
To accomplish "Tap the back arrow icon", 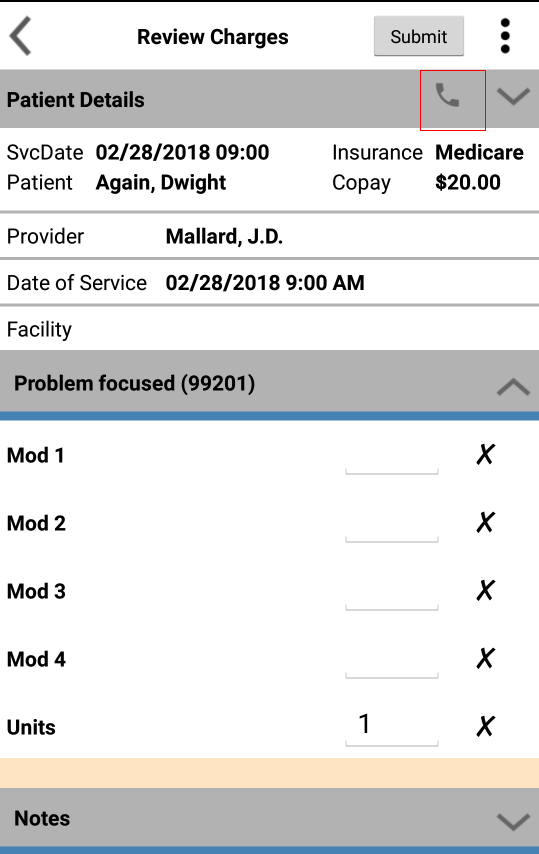I will click(20, 36).
